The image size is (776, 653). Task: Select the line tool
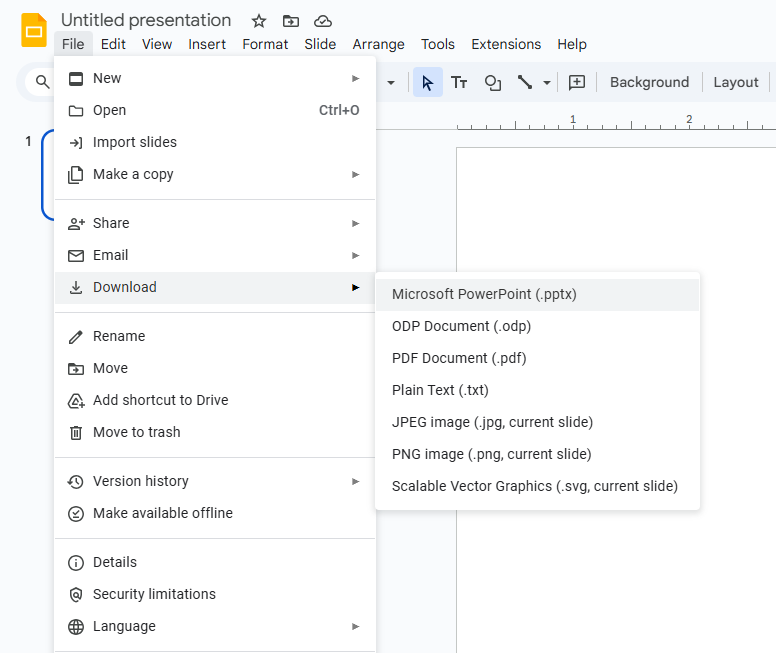click(x=525, y=82)
